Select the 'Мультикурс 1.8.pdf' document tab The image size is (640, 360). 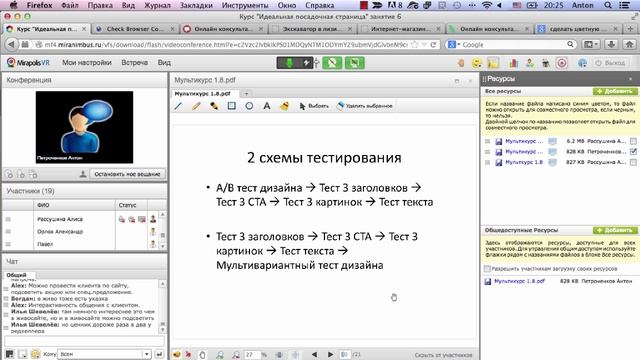(202, 93)
